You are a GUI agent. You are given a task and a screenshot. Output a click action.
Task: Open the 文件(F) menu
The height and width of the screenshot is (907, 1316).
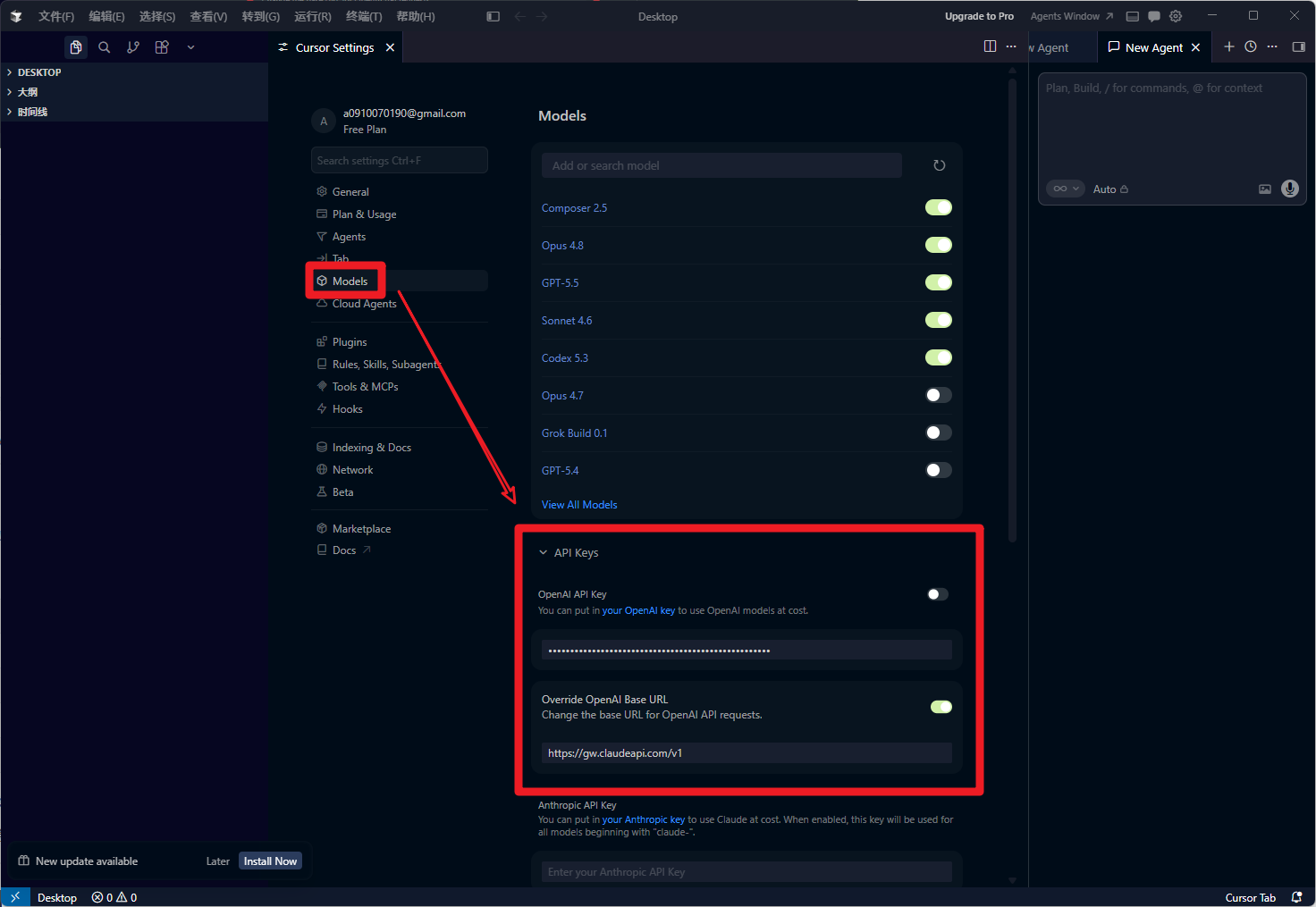56,16
